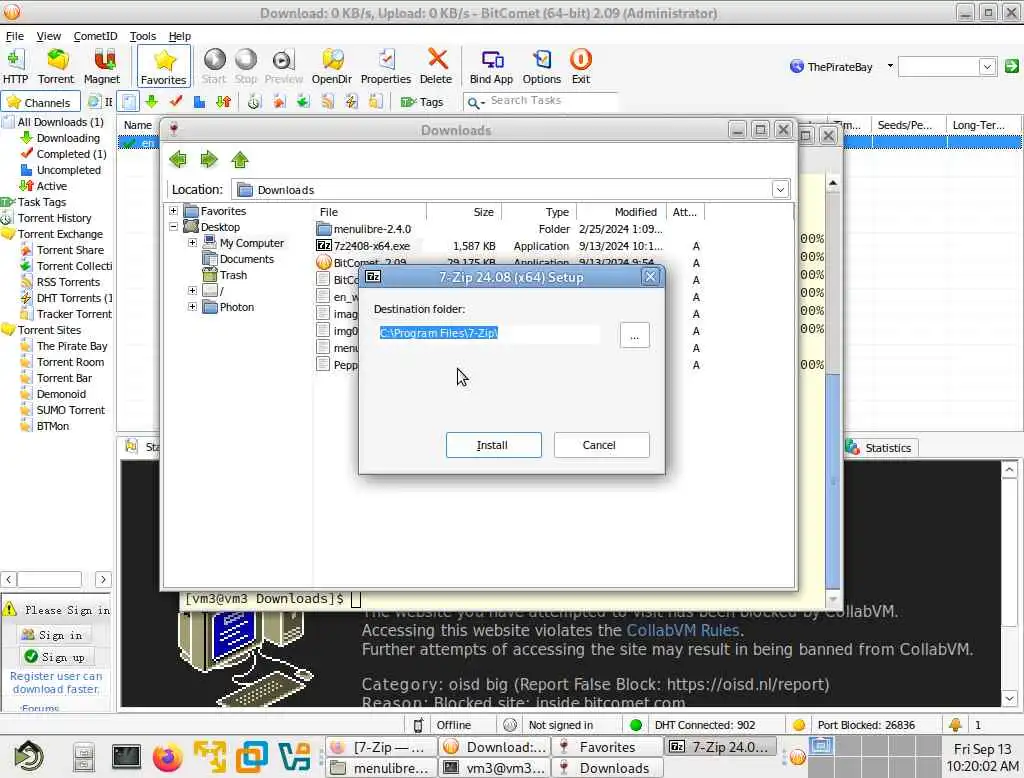Click the back arrow in Downloads window
The image size is (1024, 778).
178,159
